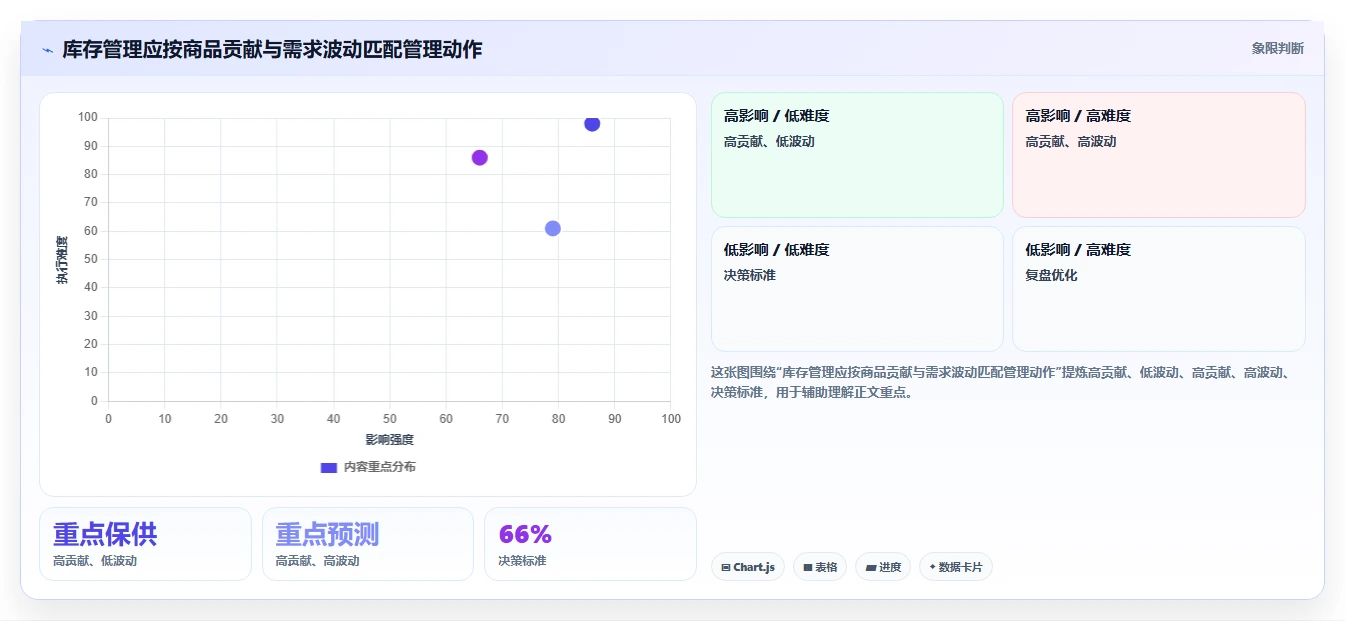Click the 复盘优化 text in quadrant
The height and width of the screenshot is (621, 1345).
tap(1051, 275)
